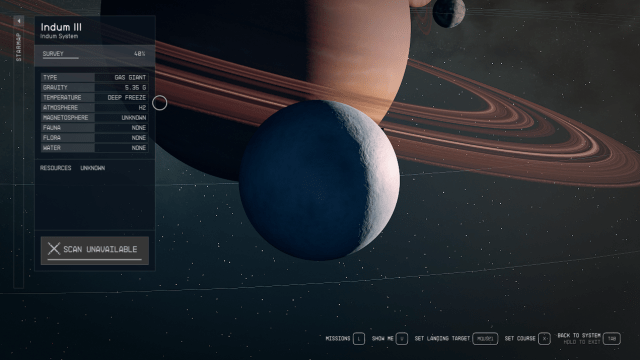The width and height of the screenshot is (640, 360).
Task: Click the Resources Unknown label
Action: point(72,168)
